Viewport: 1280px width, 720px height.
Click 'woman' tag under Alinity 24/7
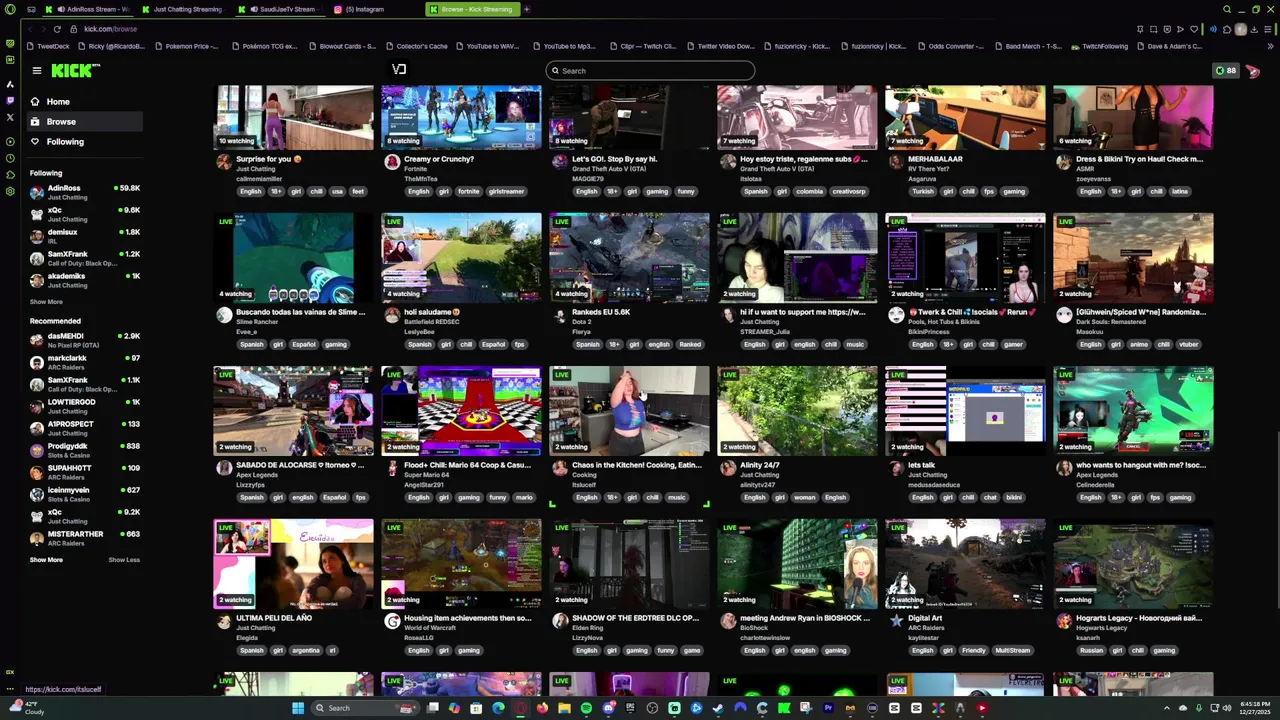click(x=805, y=497)
